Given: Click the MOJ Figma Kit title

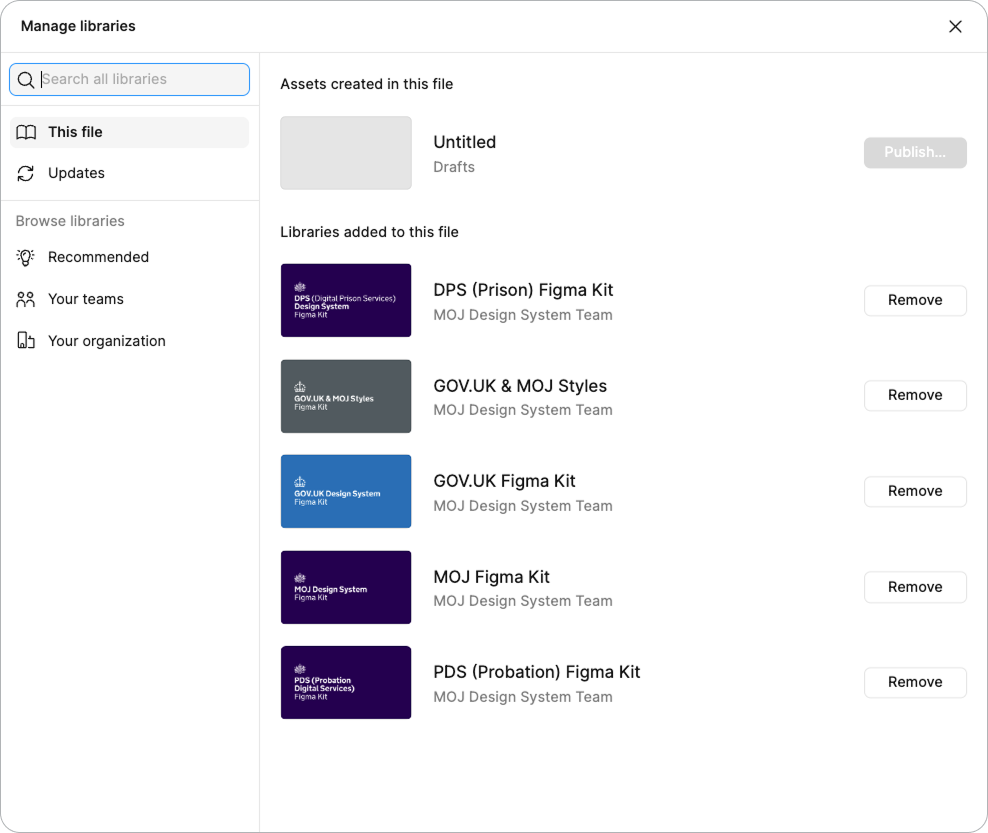Looking at the screenshot, I should (x=491, y=577).
